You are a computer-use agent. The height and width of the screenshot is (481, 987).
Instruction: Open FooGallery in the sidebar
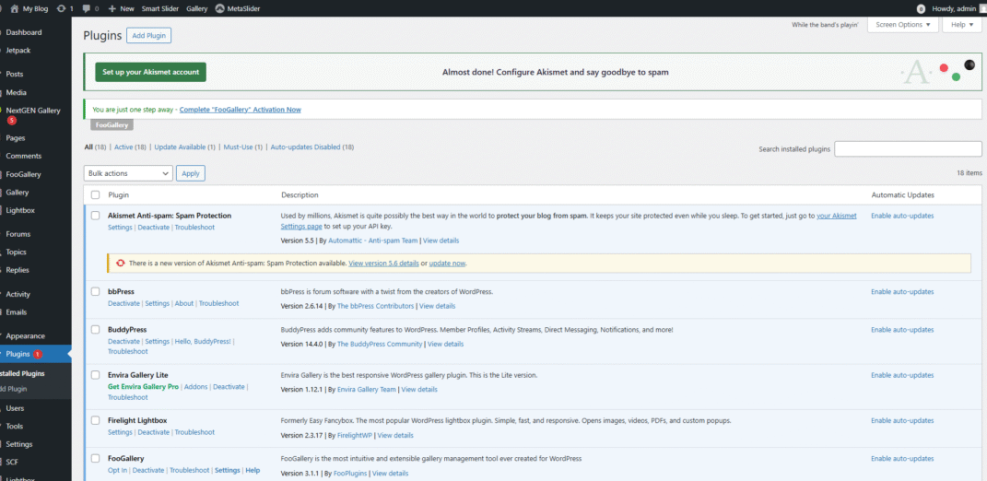(23, 174)
